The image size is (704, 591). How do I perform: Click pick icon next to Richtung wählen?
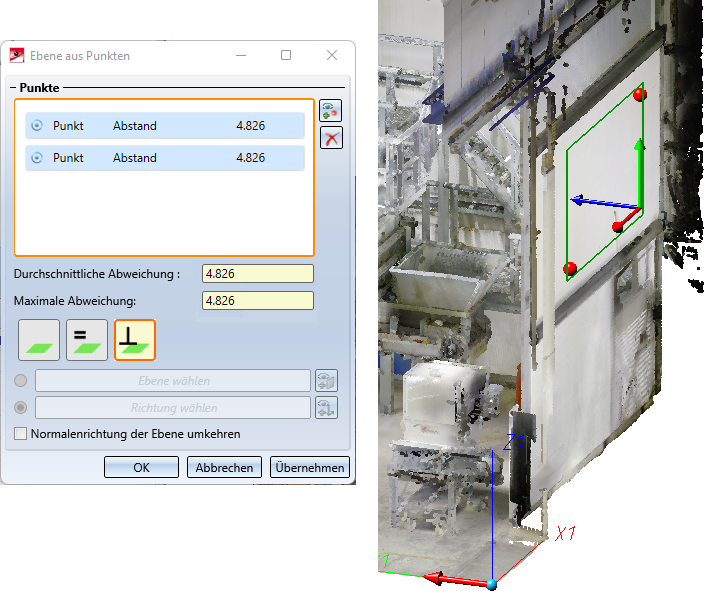tap(327, 408)
